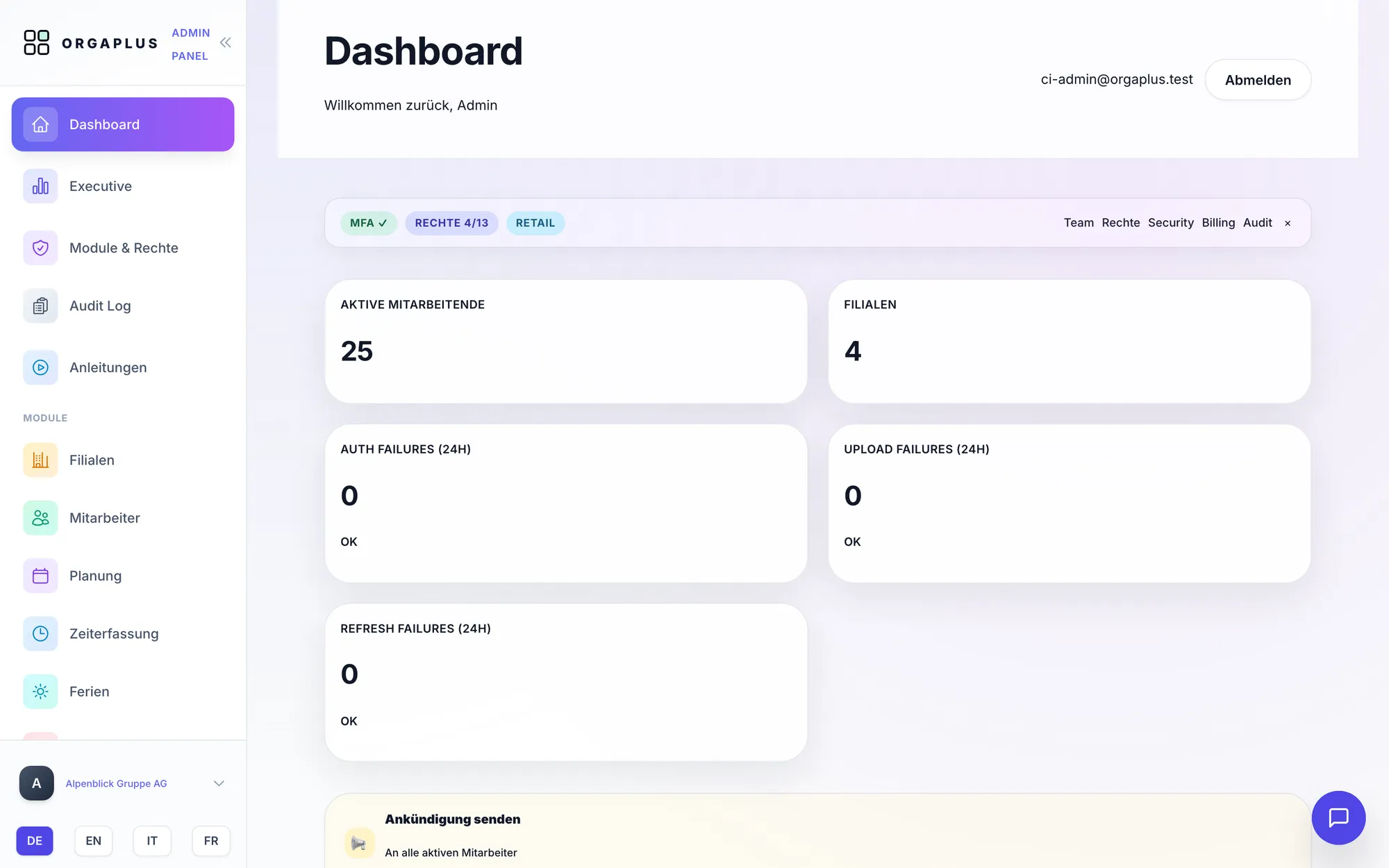Open the Billing quick link
The height and width of the screenshot is (868, 1389).
click(x=1218, y=223)
